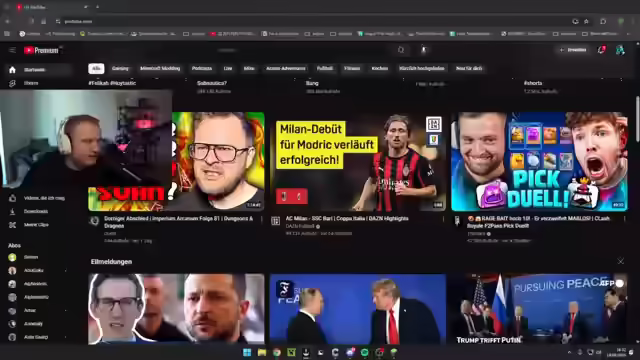640x360 pixels.
Task: Click the Meine Clips scissors icon
Action: pyautogui.click(x=12, y=225)
